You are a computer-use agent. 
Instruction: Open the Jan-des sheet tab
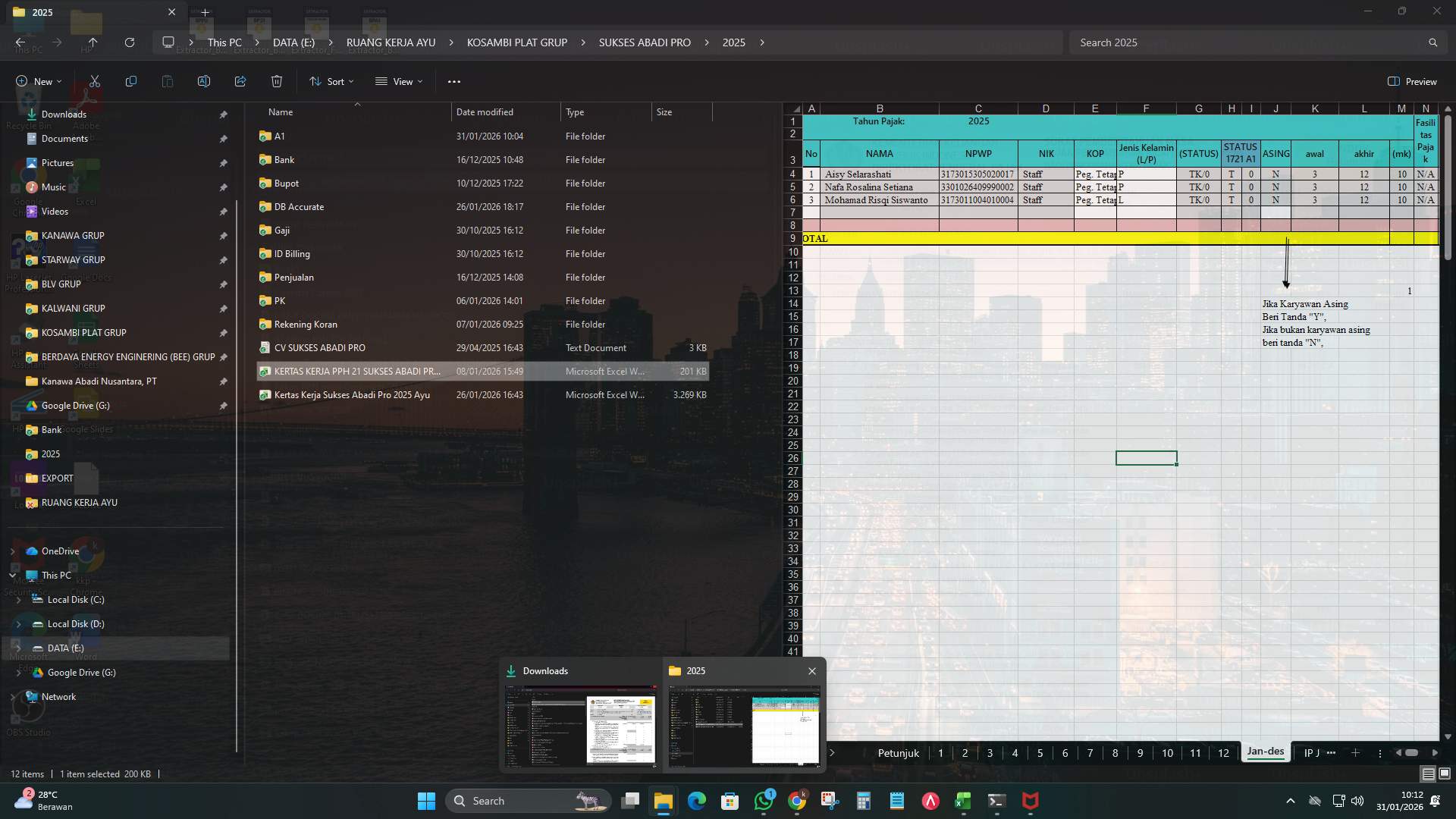pos(1264,752)
